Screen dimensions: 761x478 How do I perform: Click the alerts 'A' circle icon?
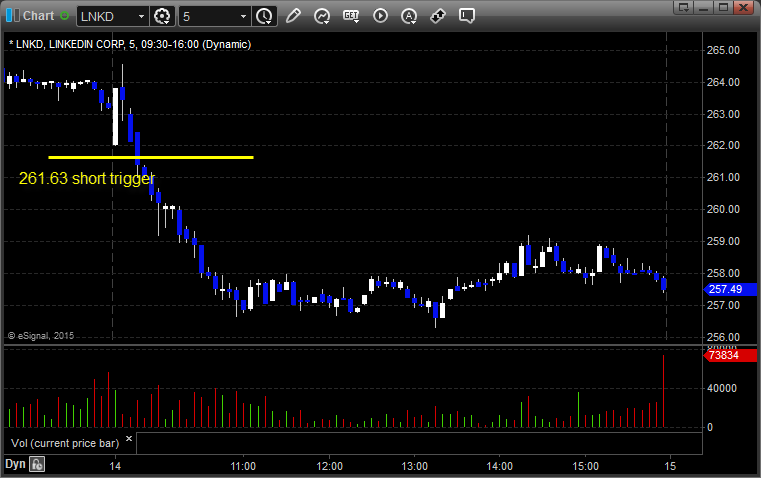click(x=409, y=16)
